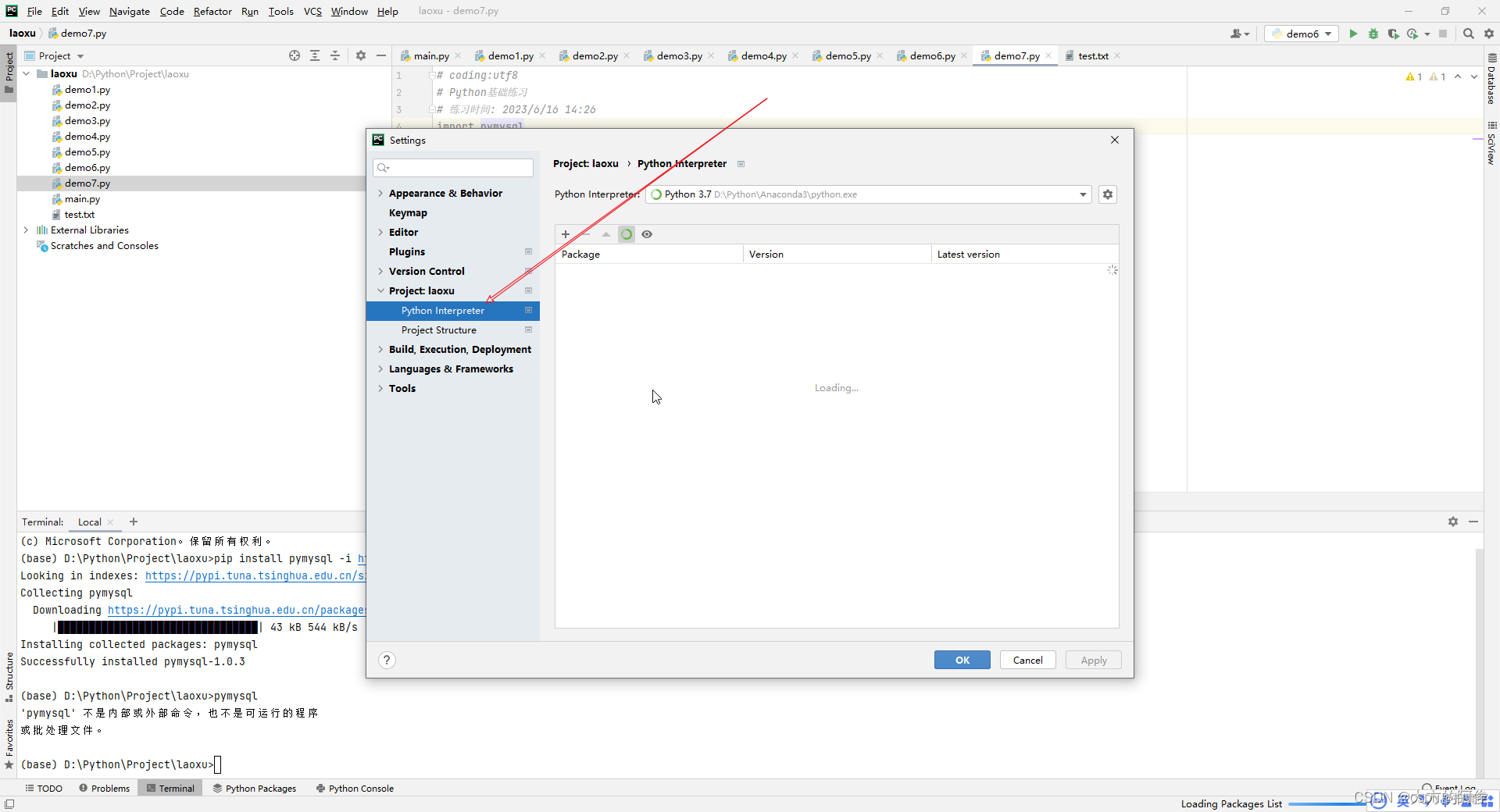1500x812 pixels.
Task: Open IDE settings gear in the top right
Action: pos(1489,34)
